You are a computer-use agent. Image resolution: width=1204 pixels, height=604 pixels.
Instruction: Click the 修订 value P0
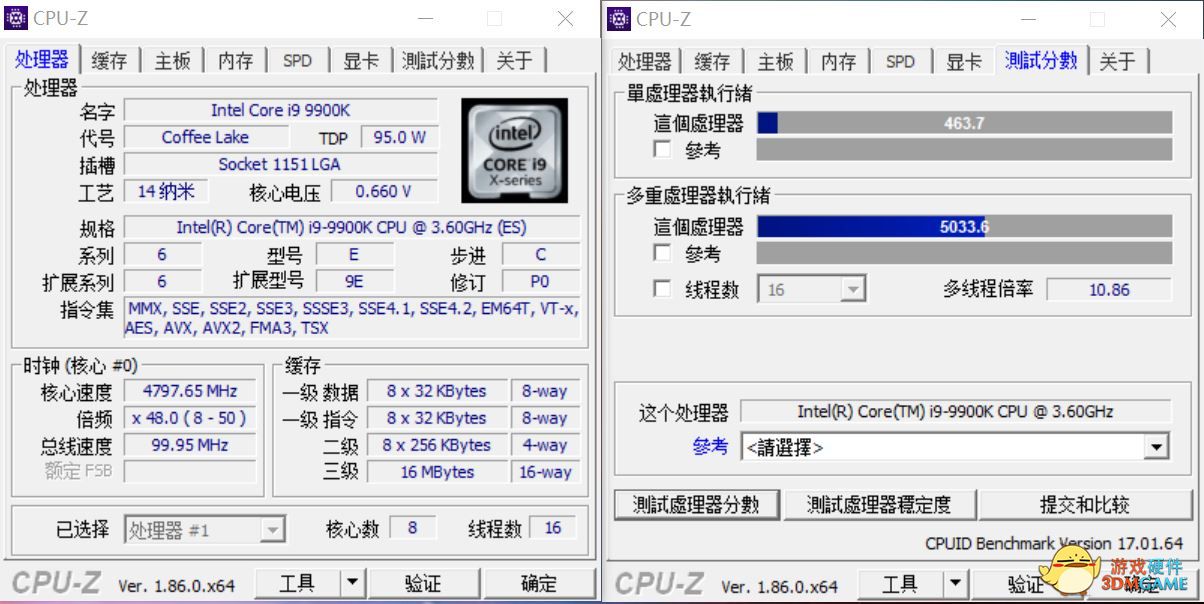[x=541, y=281]
